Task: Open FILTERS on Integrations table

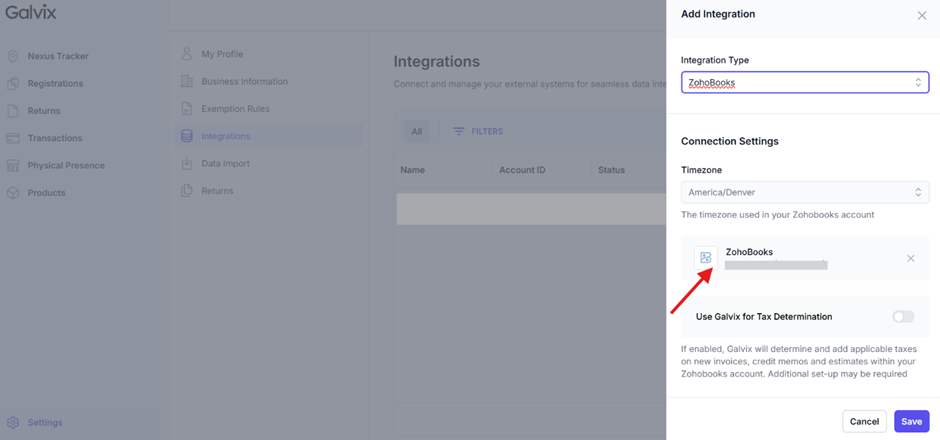Action: (x=478, y=131)
